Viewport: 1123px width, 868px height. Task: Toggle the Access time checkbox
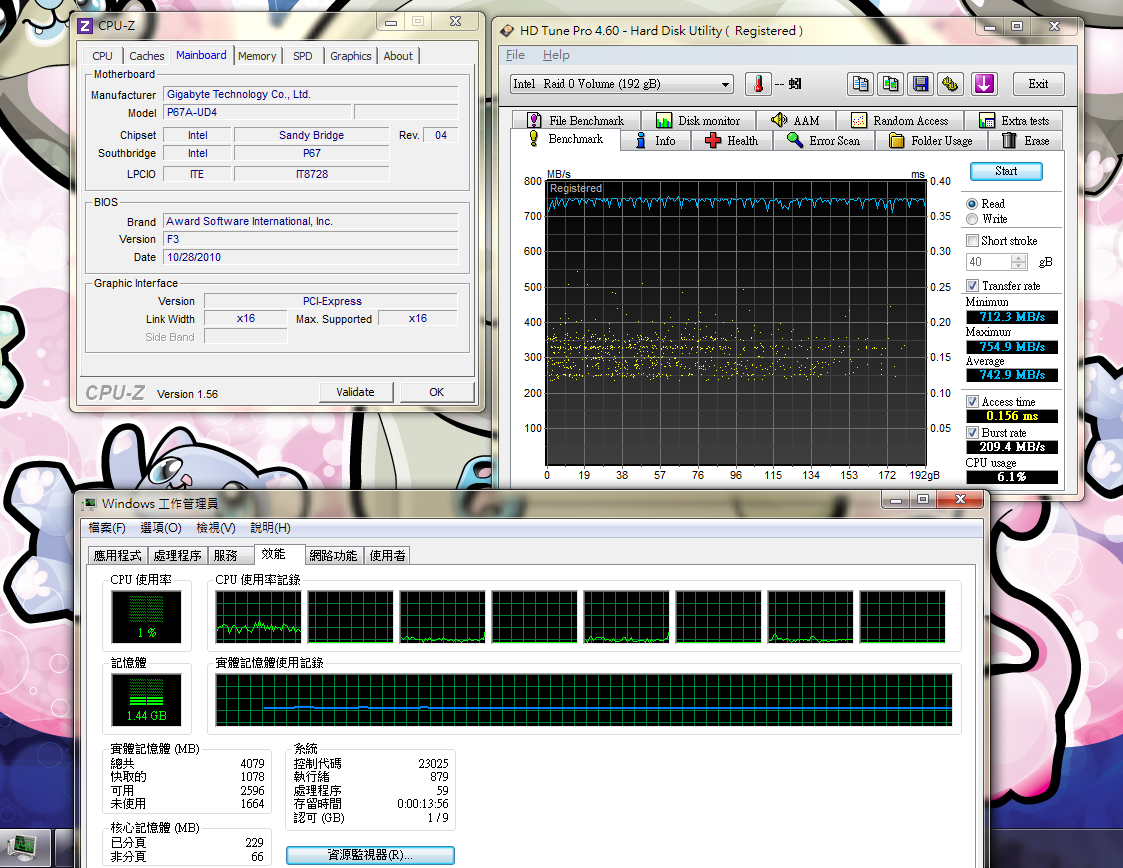tap(972, 402)
